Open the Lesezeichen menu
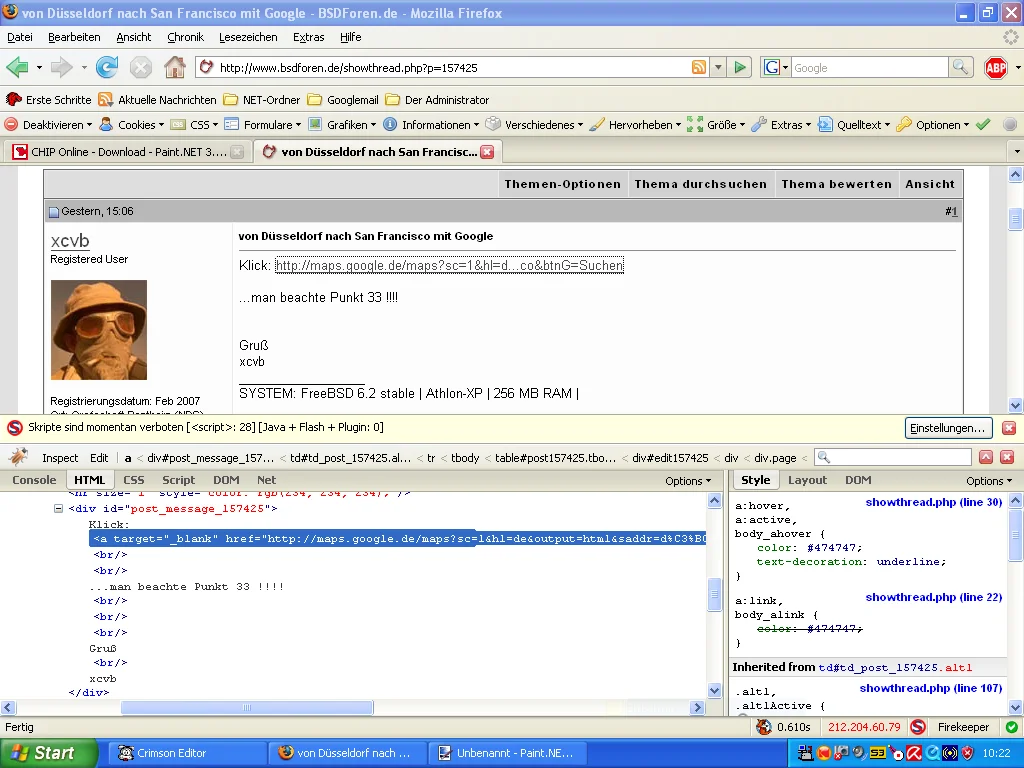 pos(248,37)
